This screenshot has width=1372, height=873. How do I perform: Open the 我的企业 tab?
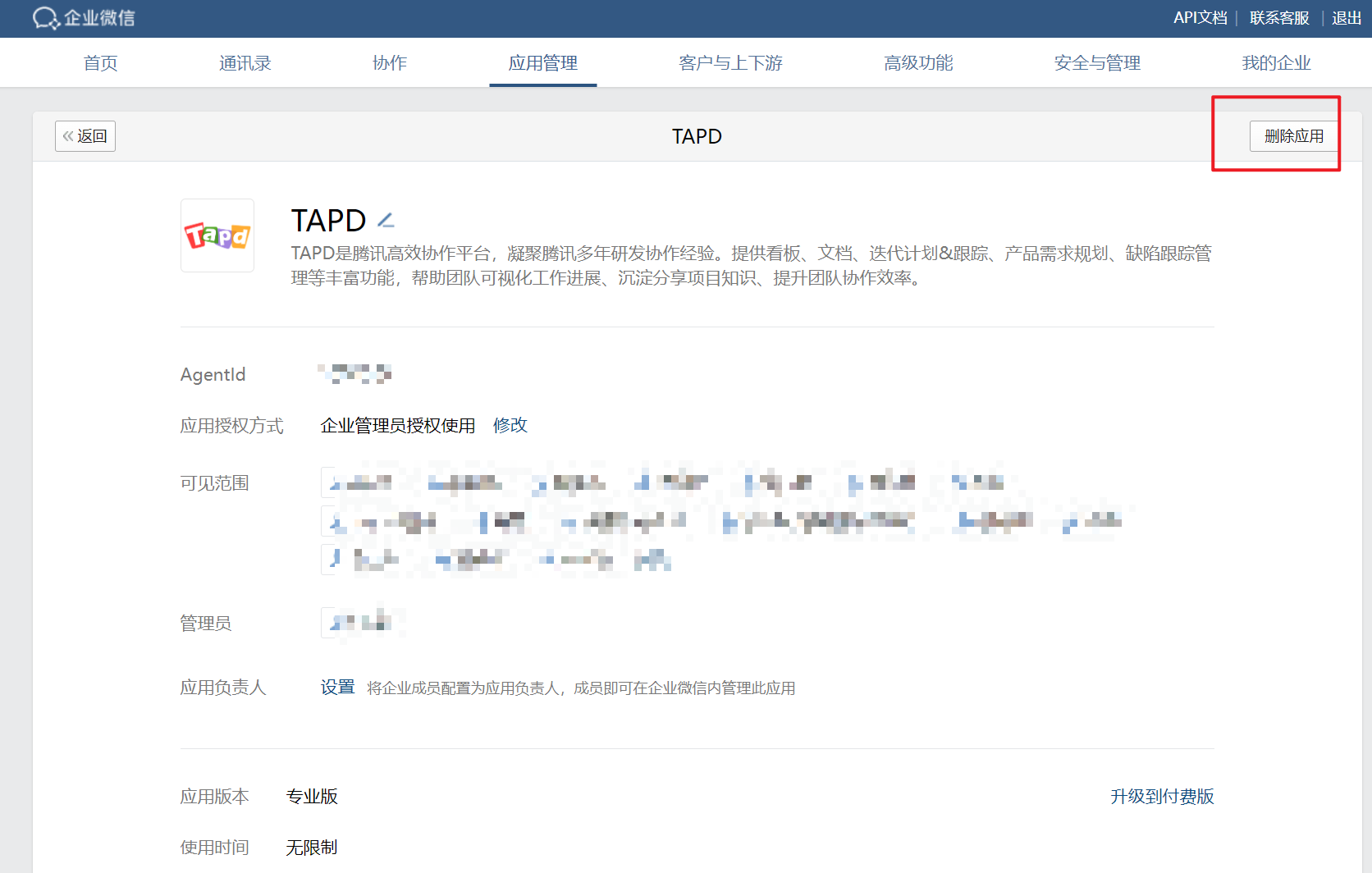point(1277,63)
